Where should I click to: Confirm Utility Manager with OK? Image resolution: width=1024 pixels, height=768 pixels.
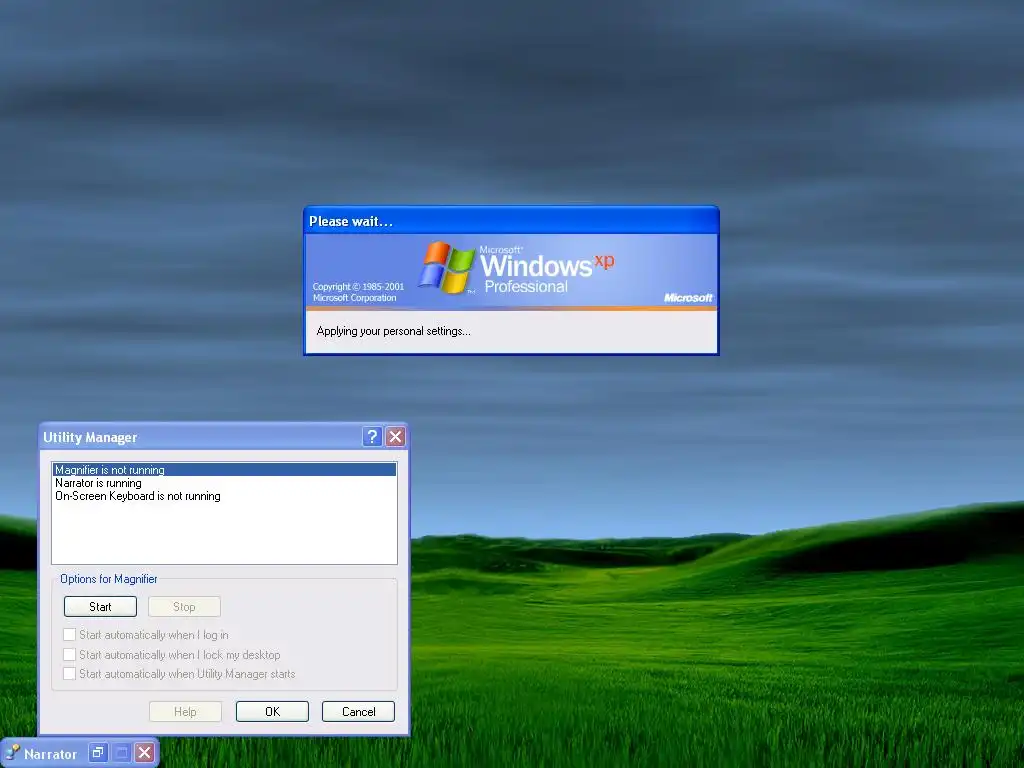[x=272, y=711]
